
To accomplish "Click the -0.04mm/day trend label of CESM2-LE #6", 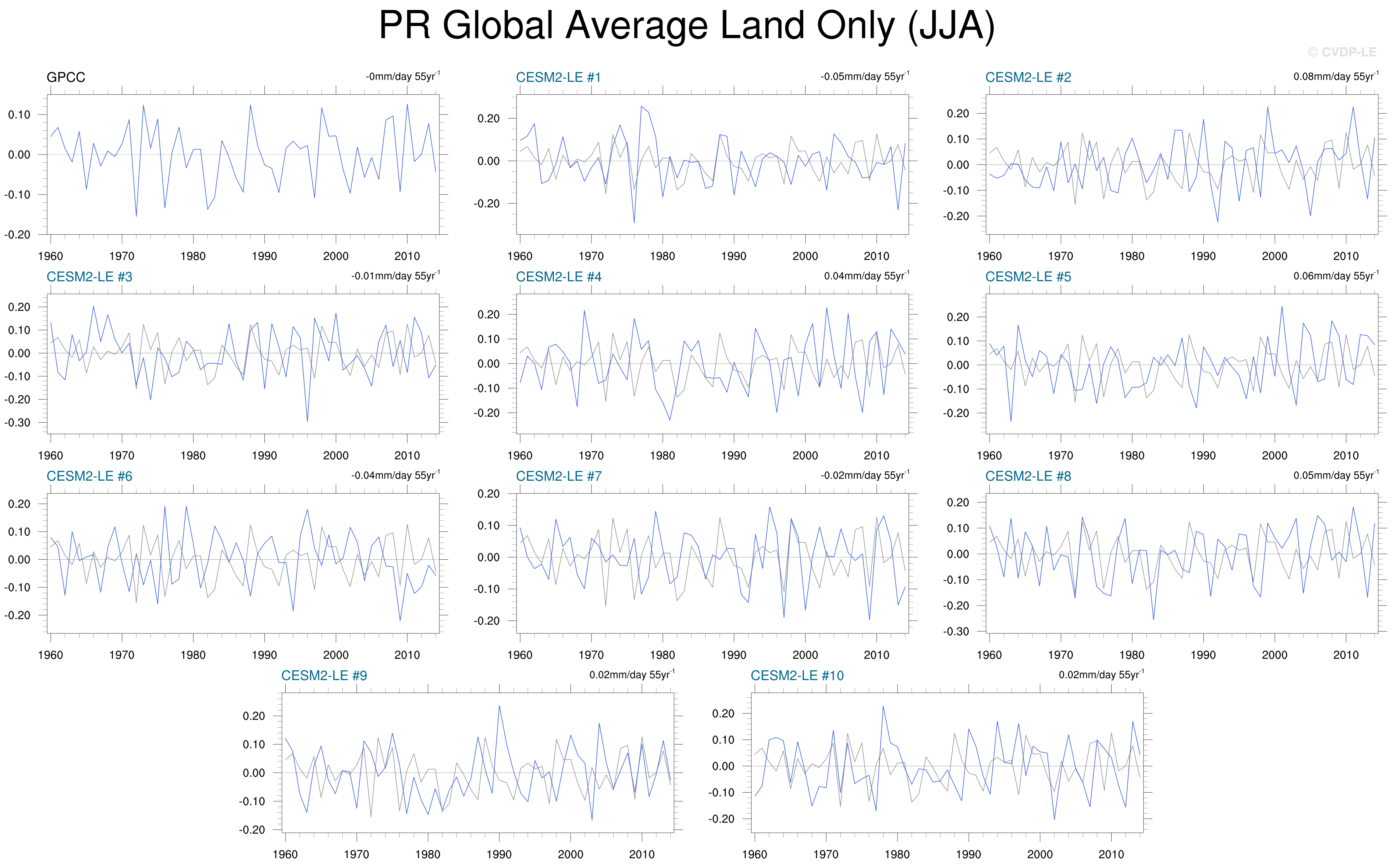I will point(395,475).
